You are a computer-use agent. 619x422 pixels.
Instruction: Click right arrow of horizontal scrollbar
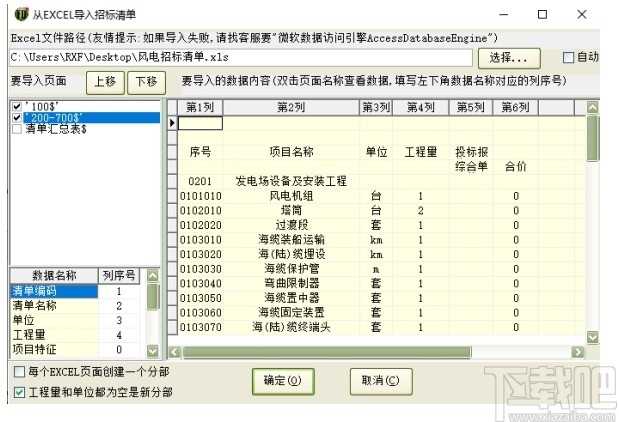(x=578, y=352)
